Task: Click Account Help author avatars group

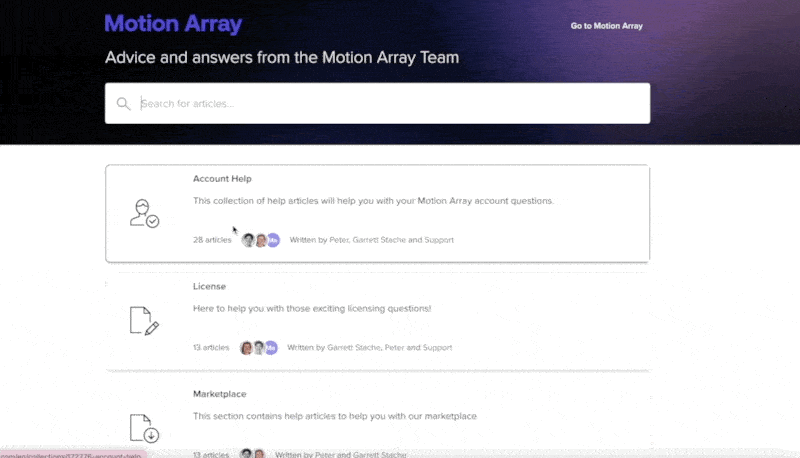Action: (x=261, y=240)
